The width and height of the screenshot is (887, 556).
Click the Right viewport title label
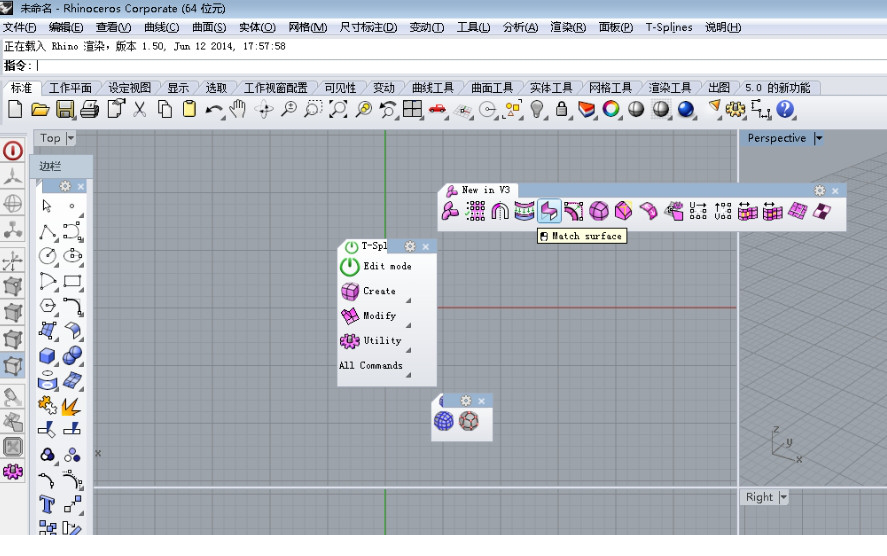759,497
